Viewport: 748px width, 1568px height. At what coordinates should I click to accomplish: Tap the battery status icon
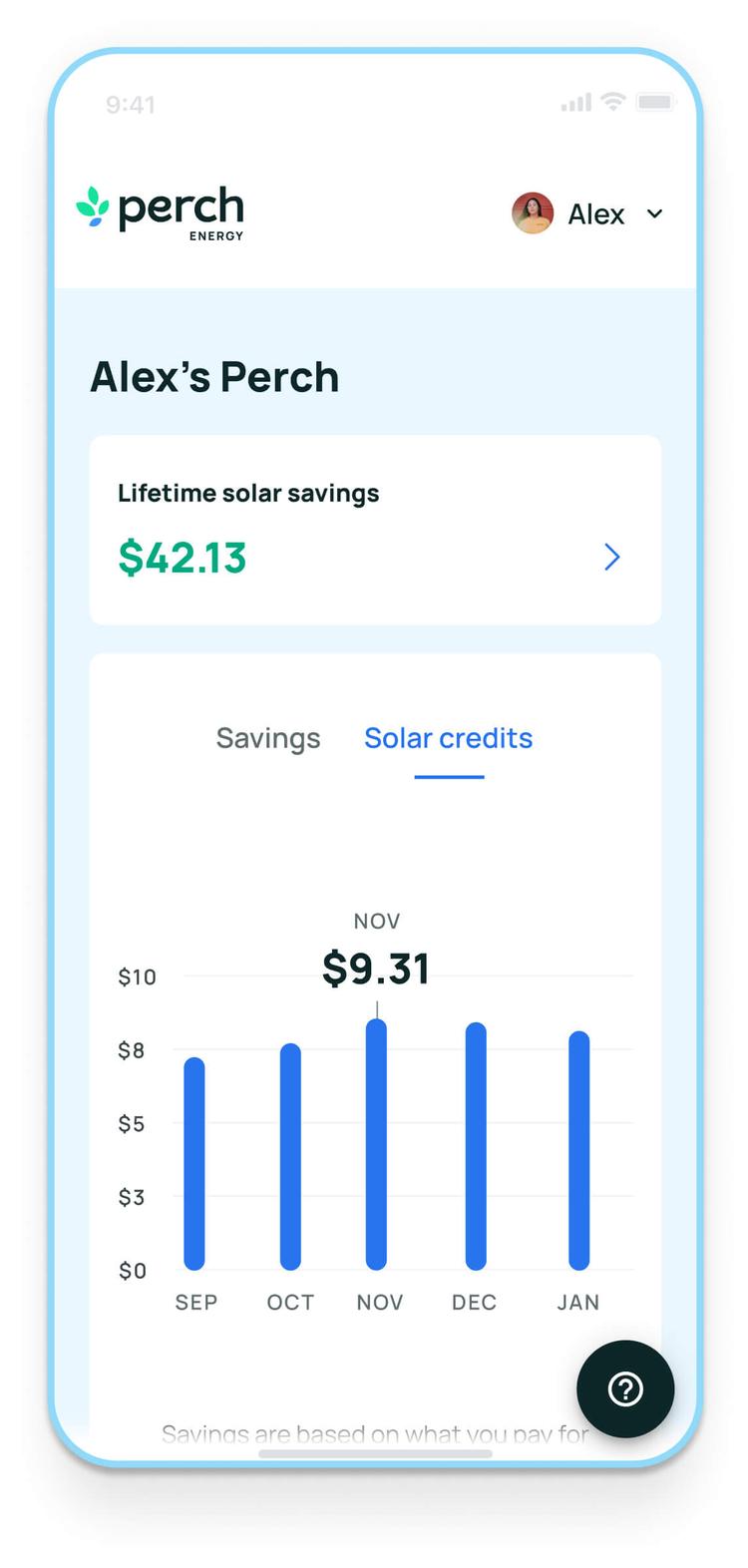point(655,102)
